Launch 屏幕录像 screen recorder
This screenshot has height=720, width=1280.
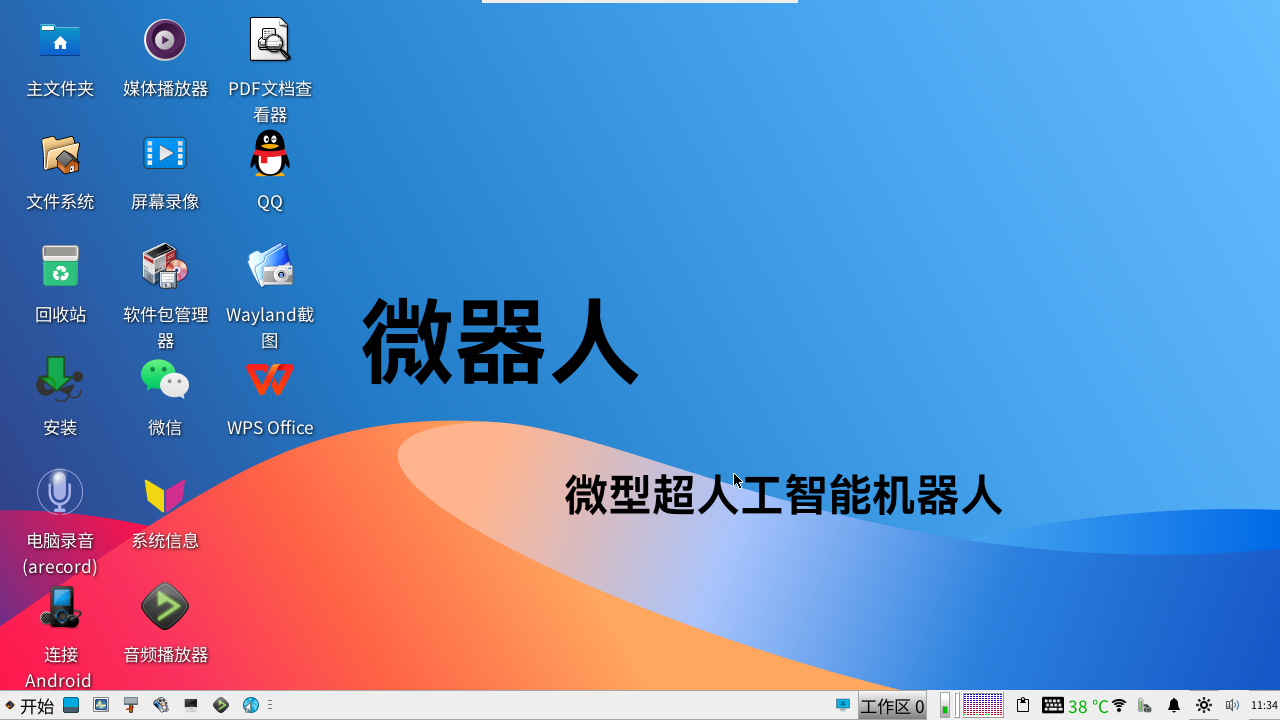click(165, 155)
